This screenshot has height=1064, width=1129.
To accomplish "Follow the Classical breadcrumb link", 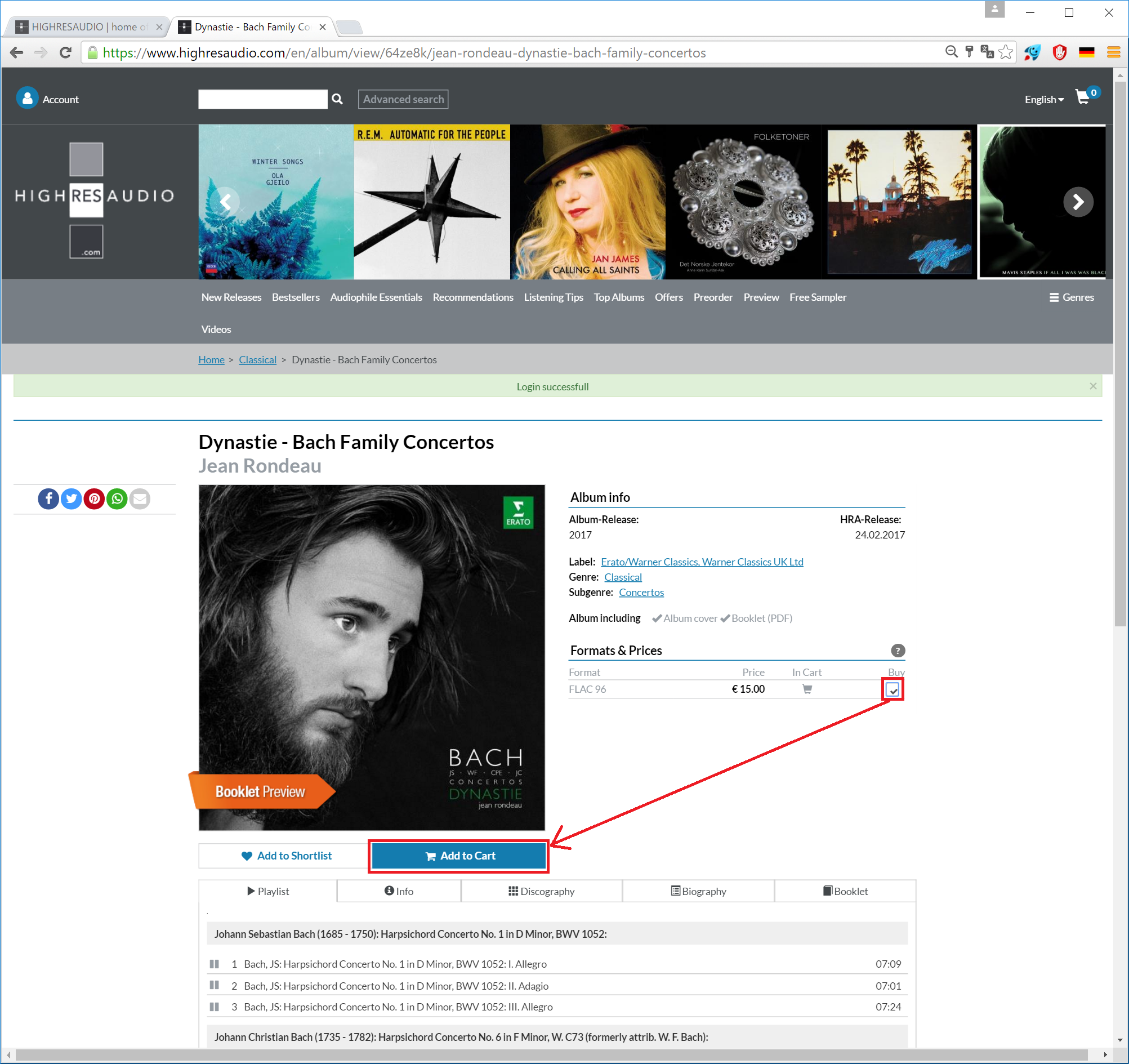I will 257,359.
